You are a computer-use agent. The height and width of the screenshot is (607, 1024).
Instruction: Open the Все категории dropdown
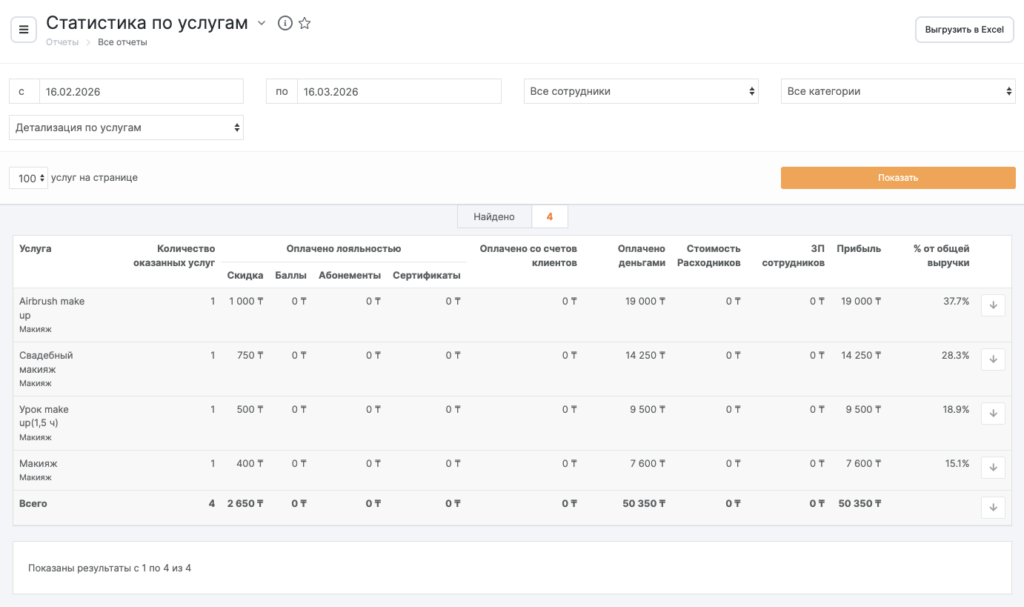tap(897, 91)
